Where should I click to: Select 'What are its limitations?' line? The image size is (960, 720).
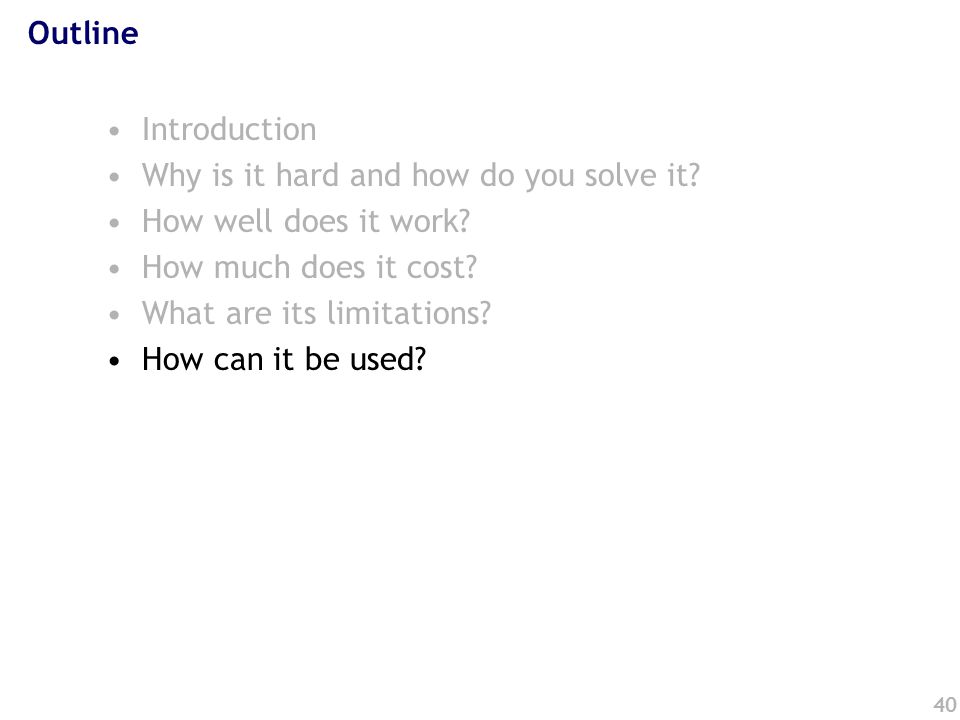tap(317, 313)
